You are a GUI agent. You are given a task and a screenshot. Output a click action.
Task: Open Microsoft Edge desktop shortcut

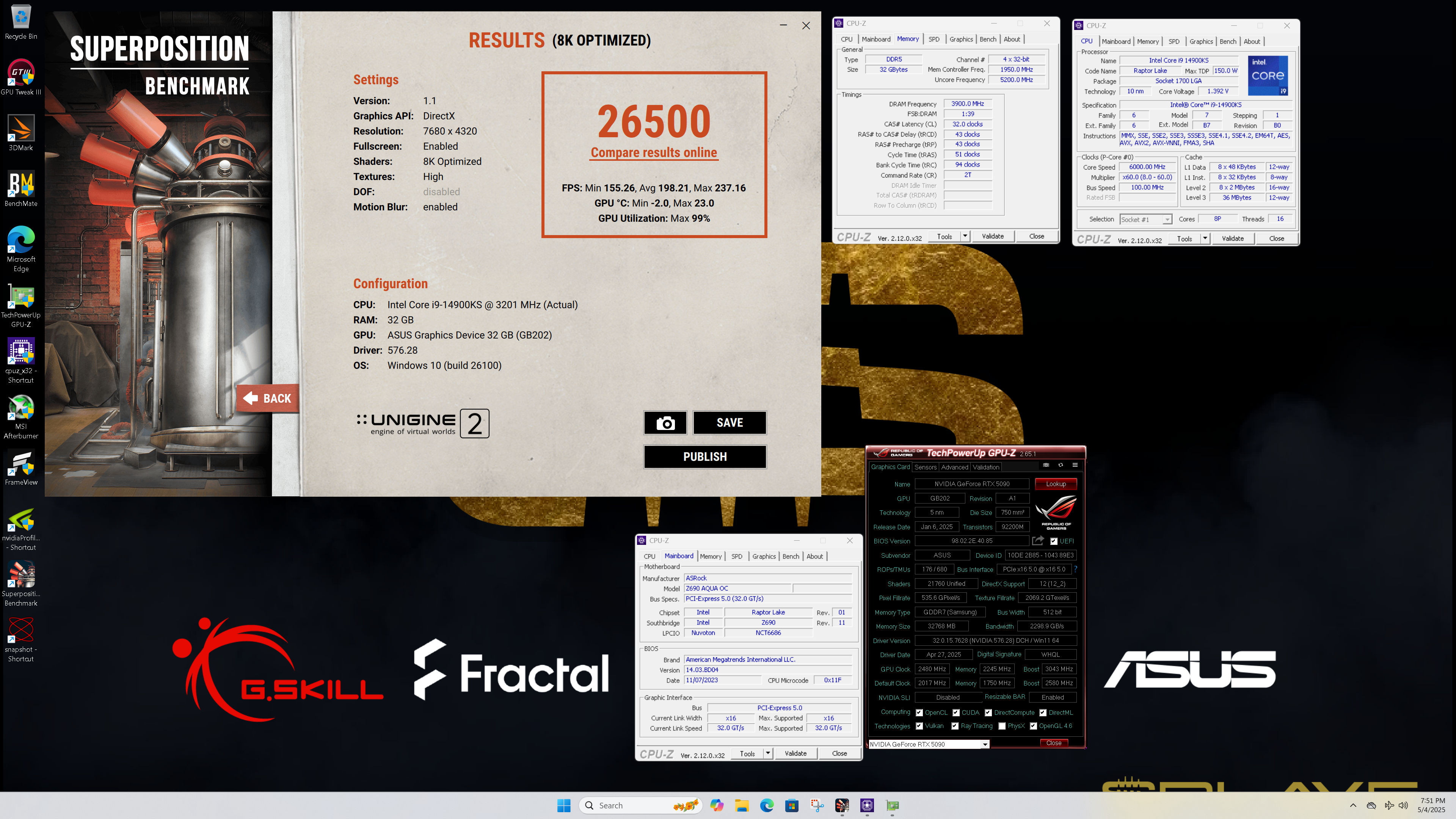21,249
